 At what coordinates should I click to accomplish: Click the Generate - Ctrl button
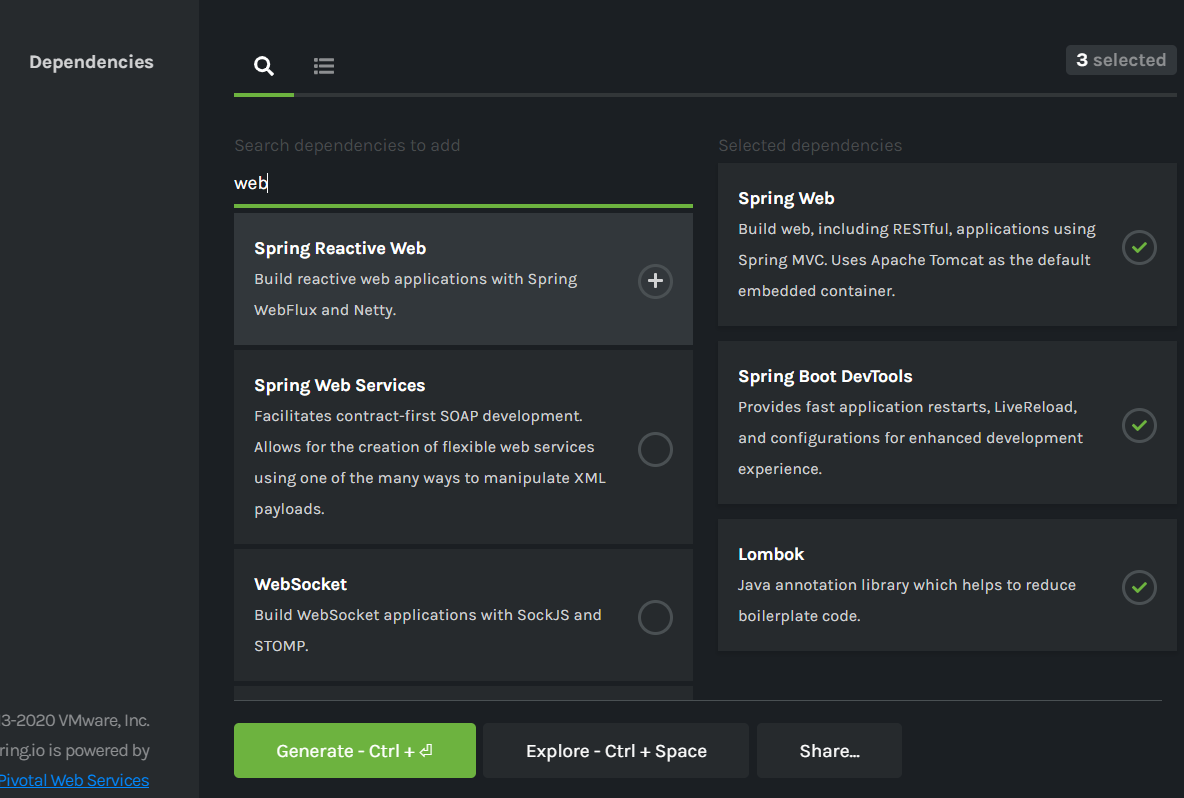(355, 750)
